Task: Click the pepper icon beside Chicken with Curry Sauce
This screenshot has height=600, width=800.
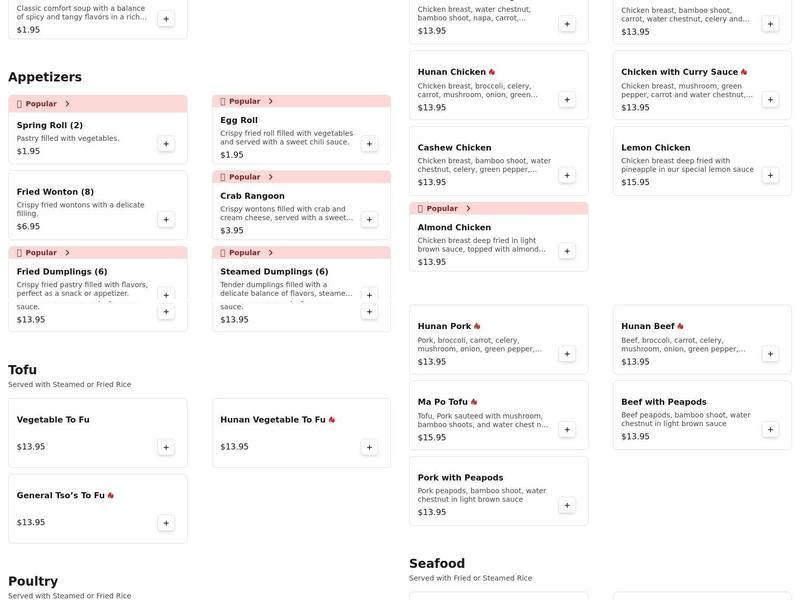Action: tap(742, 70)
